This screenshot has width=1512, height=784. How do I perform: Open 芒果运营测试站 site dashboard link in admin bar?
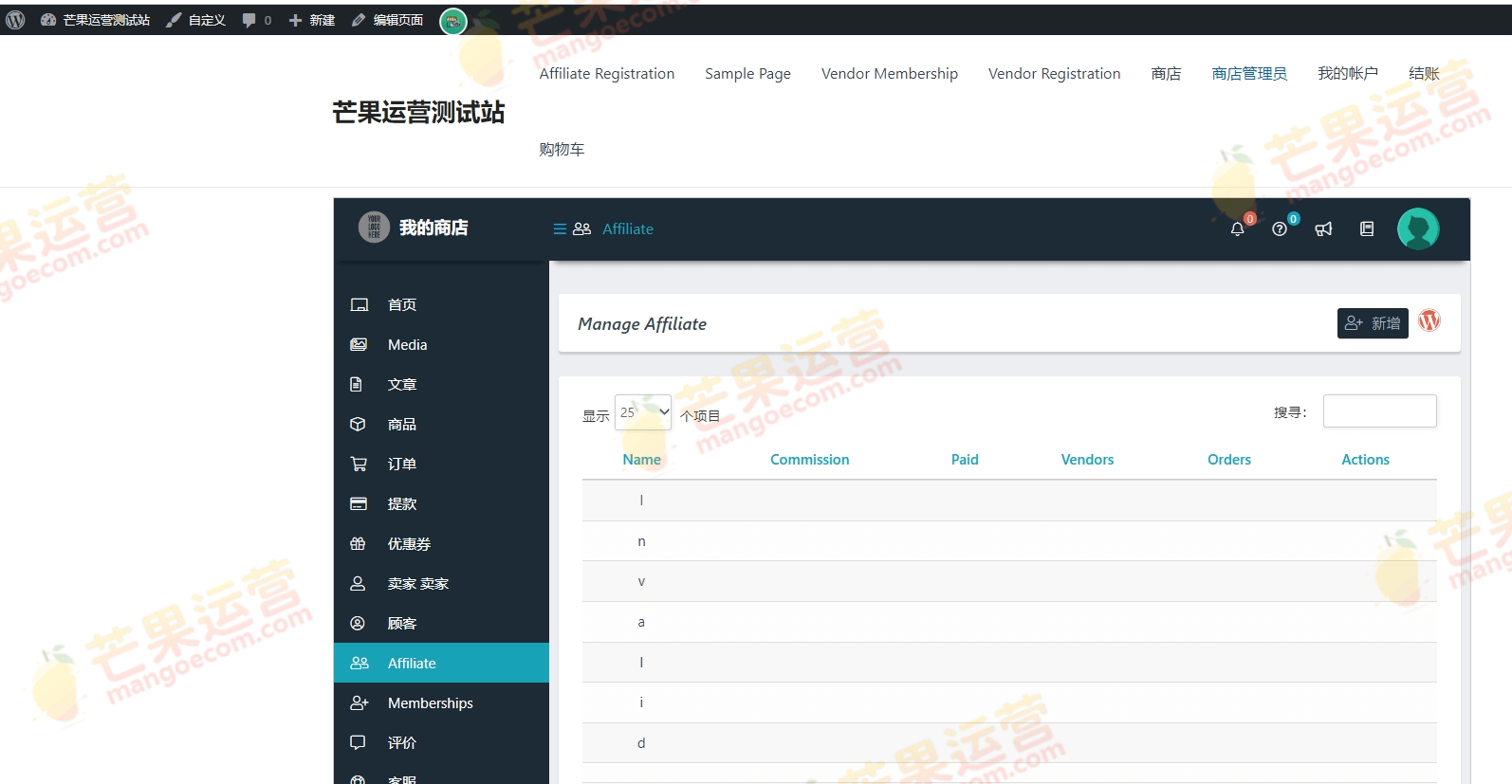[x=95, y=20]
